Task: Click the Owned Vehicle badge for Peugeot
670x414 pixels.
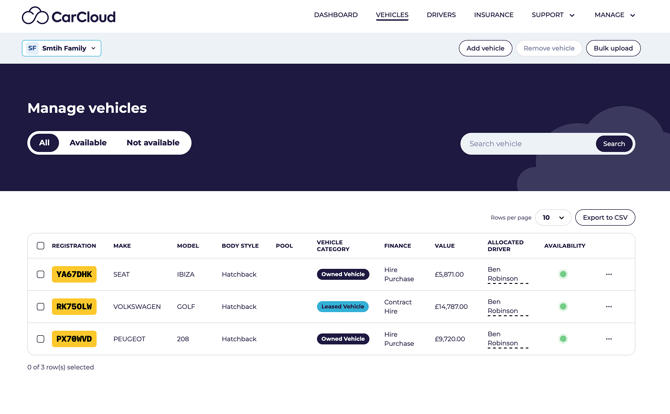Action: click(x=343, y=339)
